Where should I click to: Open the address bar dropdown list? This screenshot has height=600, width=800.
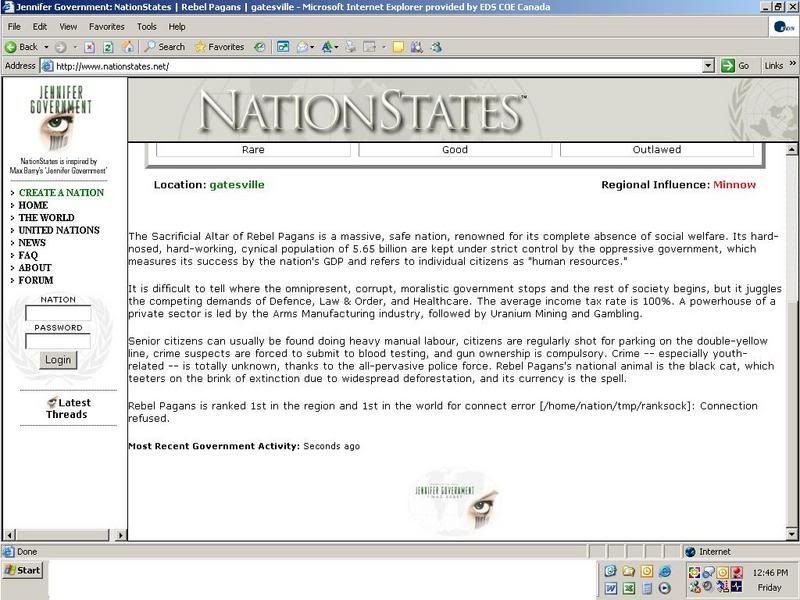point(708,66)
